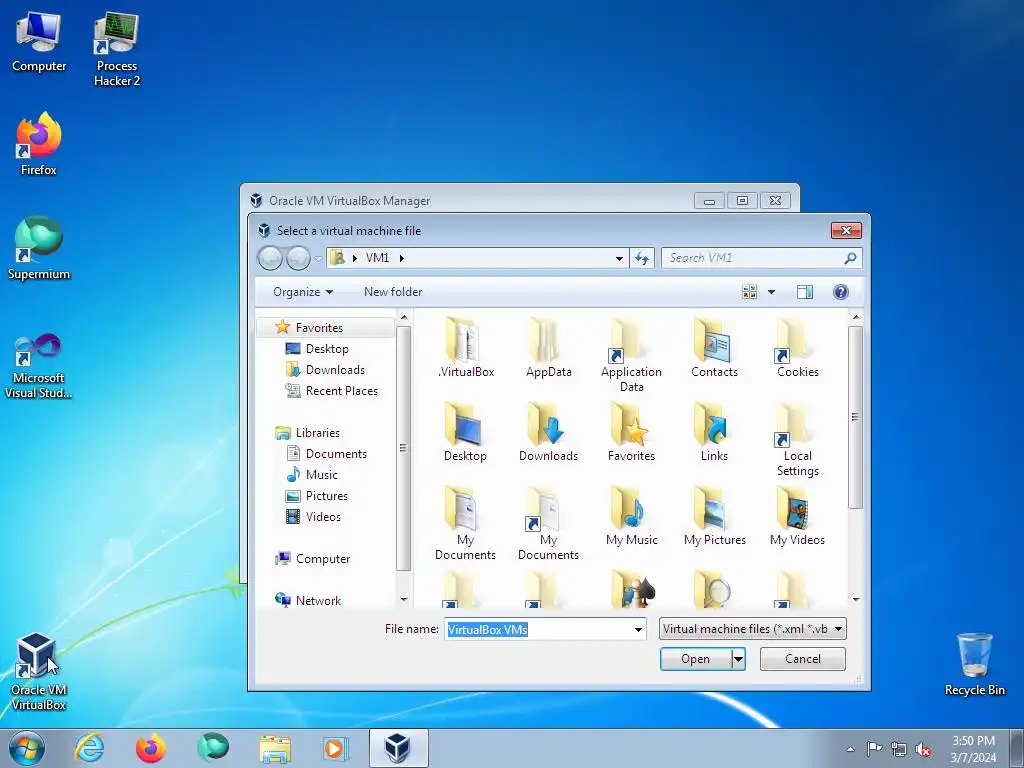Select the Process Hacker 2 desktop icon
Image resolution: width=1024 pixels, height=768 pixels.
[117, 49]
